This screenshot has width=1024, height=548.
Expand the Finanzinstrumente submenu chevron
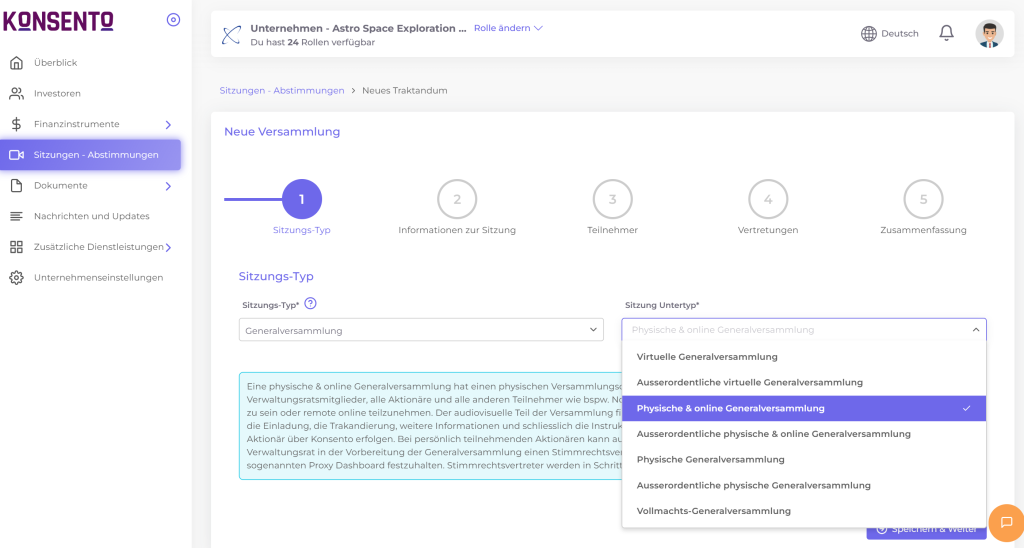[168, 125]
